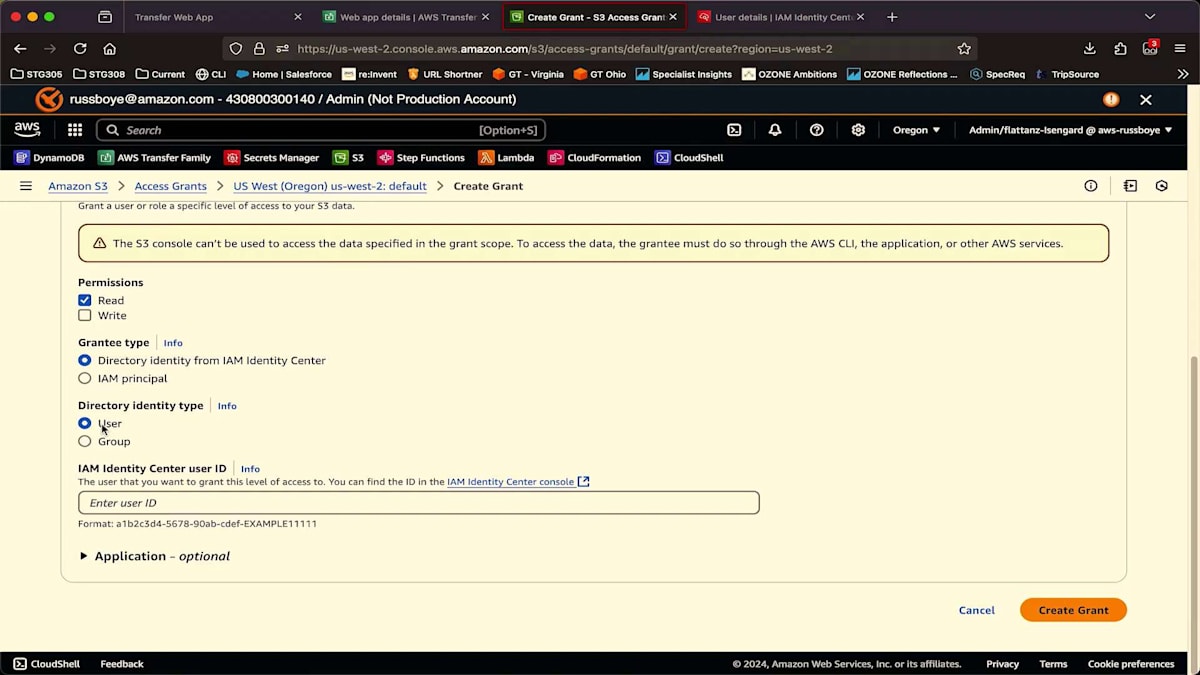Open Info link next to Directory identity type
The height and width of the screenshot is (675, 1200).
pos(227,406)
